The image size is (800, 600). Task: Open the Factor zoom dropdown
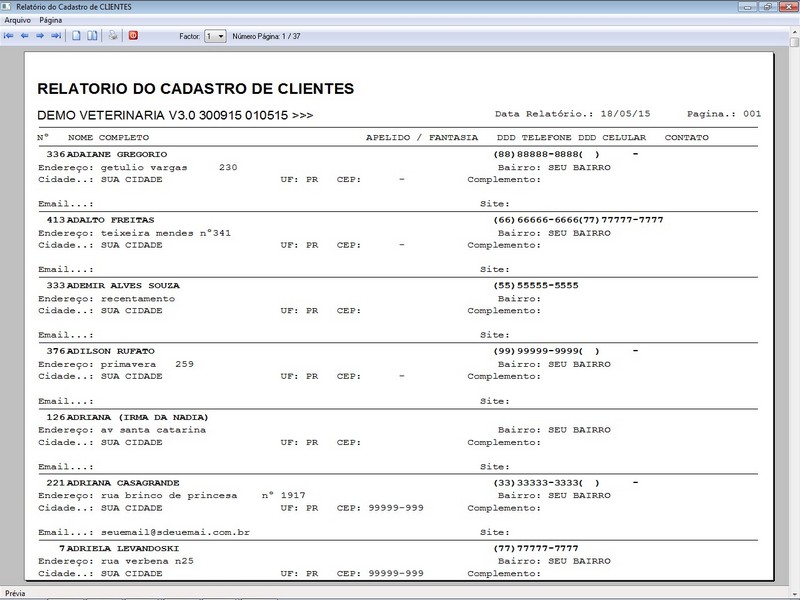pyautogui.click(x=215, y=36)
